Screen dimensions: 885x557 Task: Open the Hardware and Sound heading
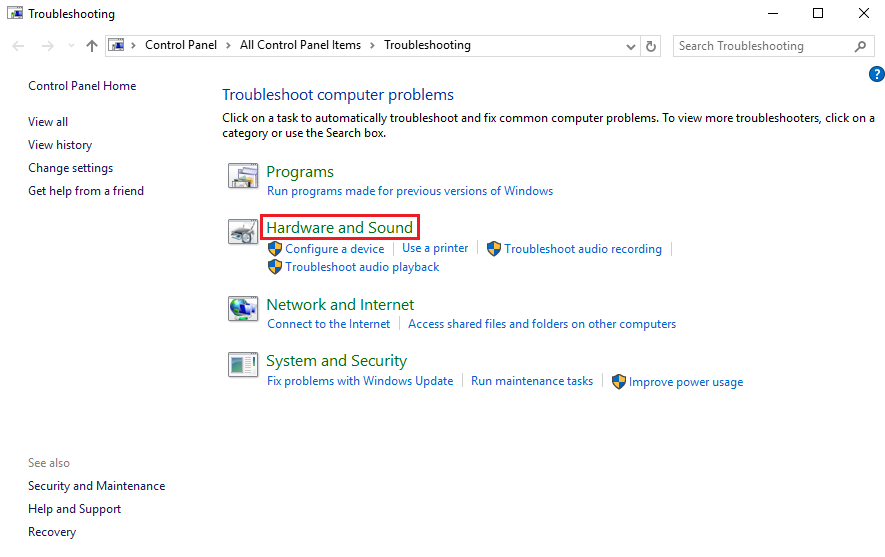[x=339, y=228]
